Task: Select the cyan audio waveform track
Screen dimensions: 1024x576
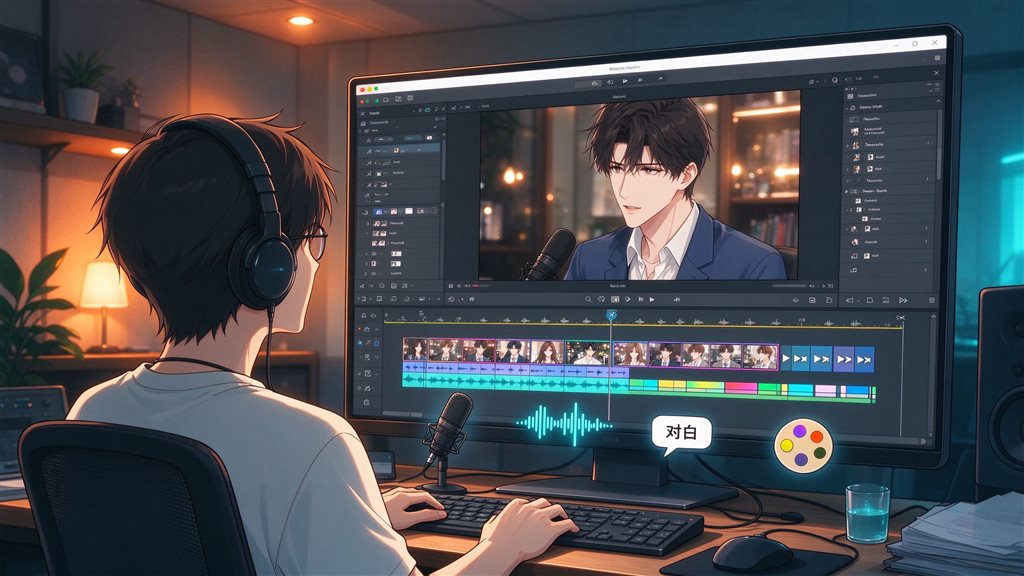Action: (x=516, y=383)
